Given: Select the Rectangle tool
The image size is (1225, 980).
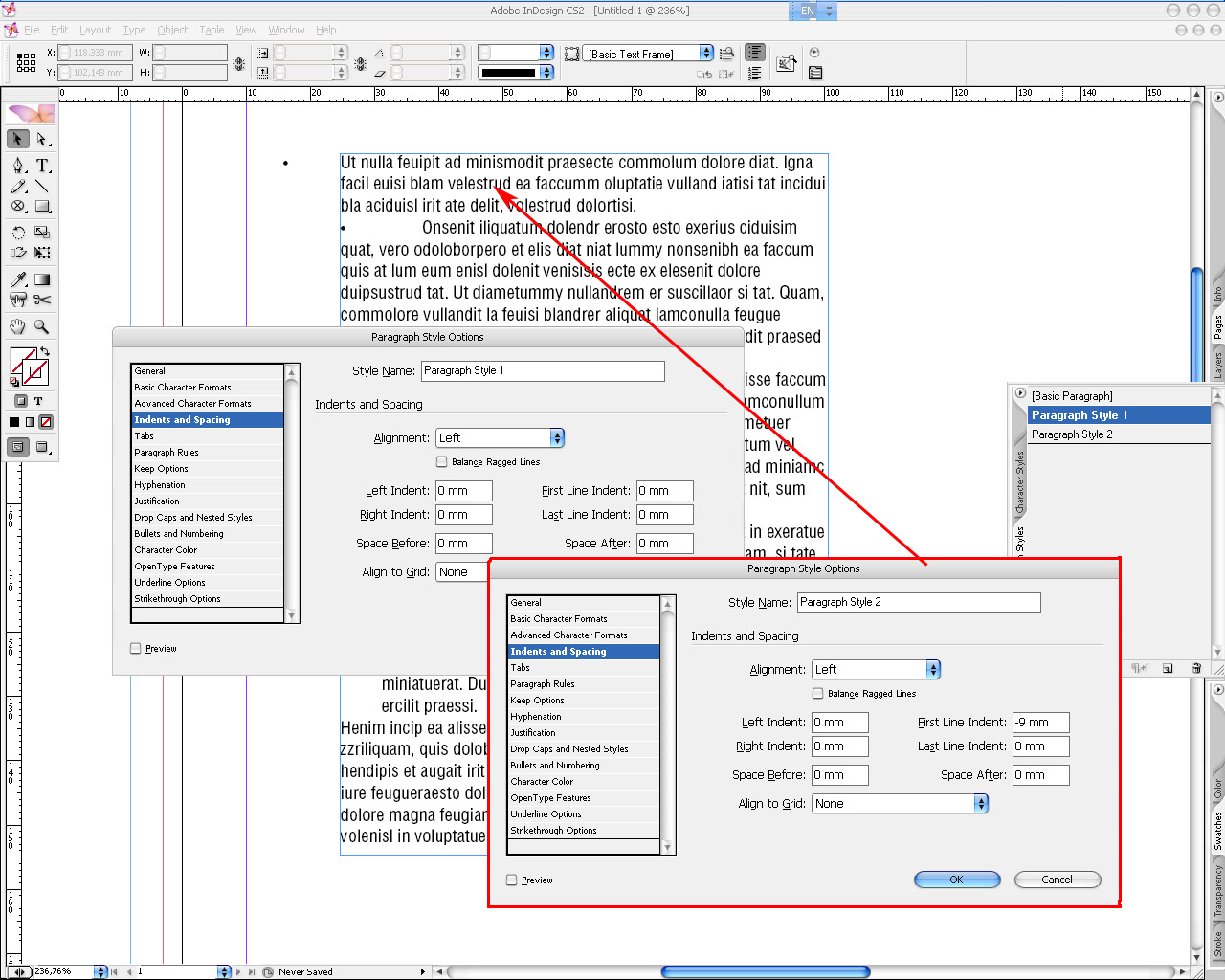Looking at the screenshot, I should pos(42,207).
